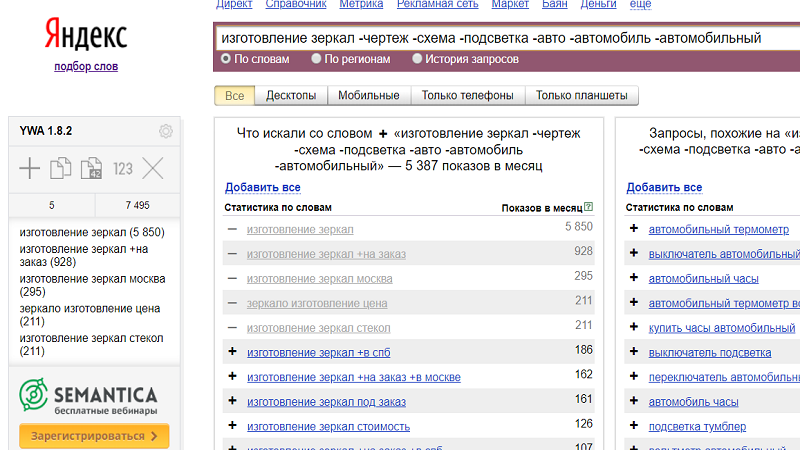Viewport: 800px width, 450px height.
Task: Open the 'подсветка тумблер' query link
Action: point(697,427)
